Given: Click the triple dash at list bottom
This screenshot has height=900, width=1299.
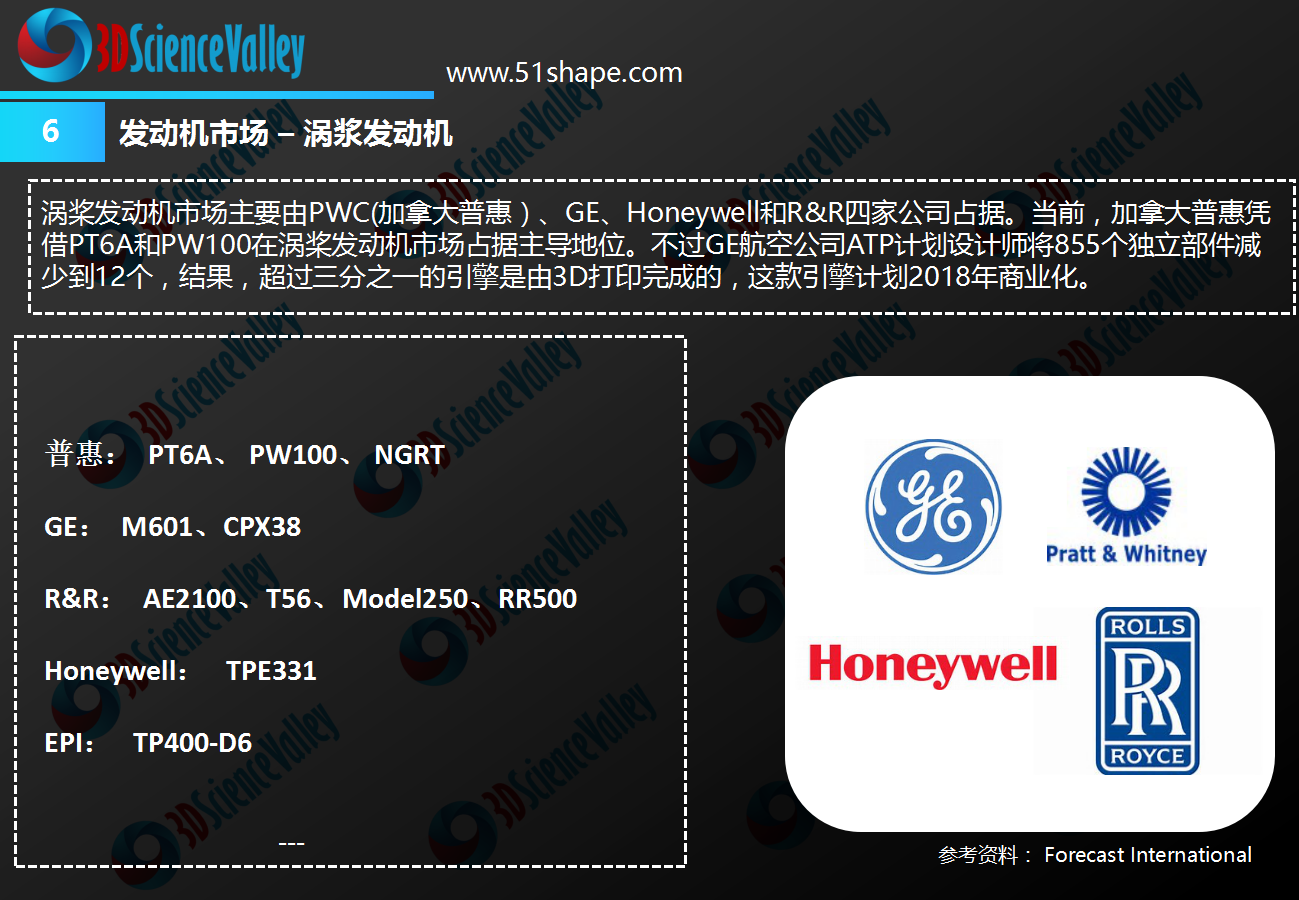Looking at the screenshot, I should [291, 844].
